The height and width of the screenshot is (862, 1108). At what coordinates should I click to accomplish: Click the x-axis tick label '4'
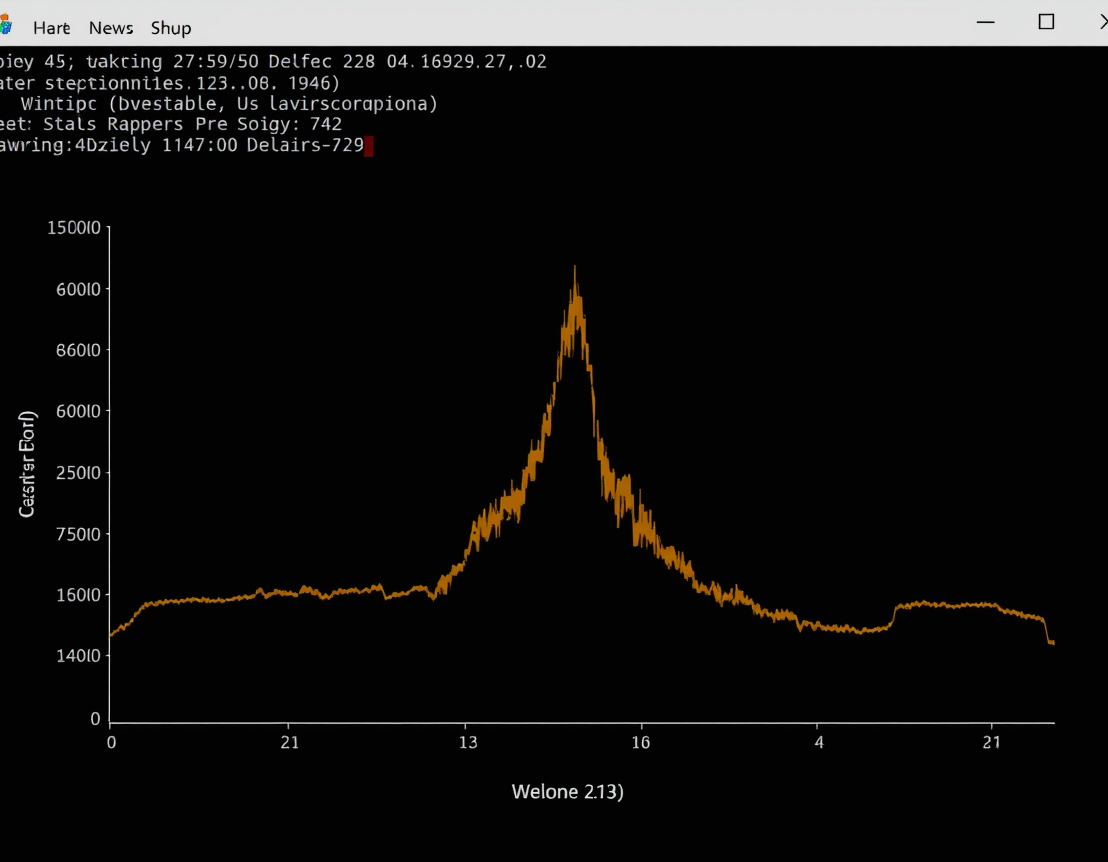[x=819, y=743]
